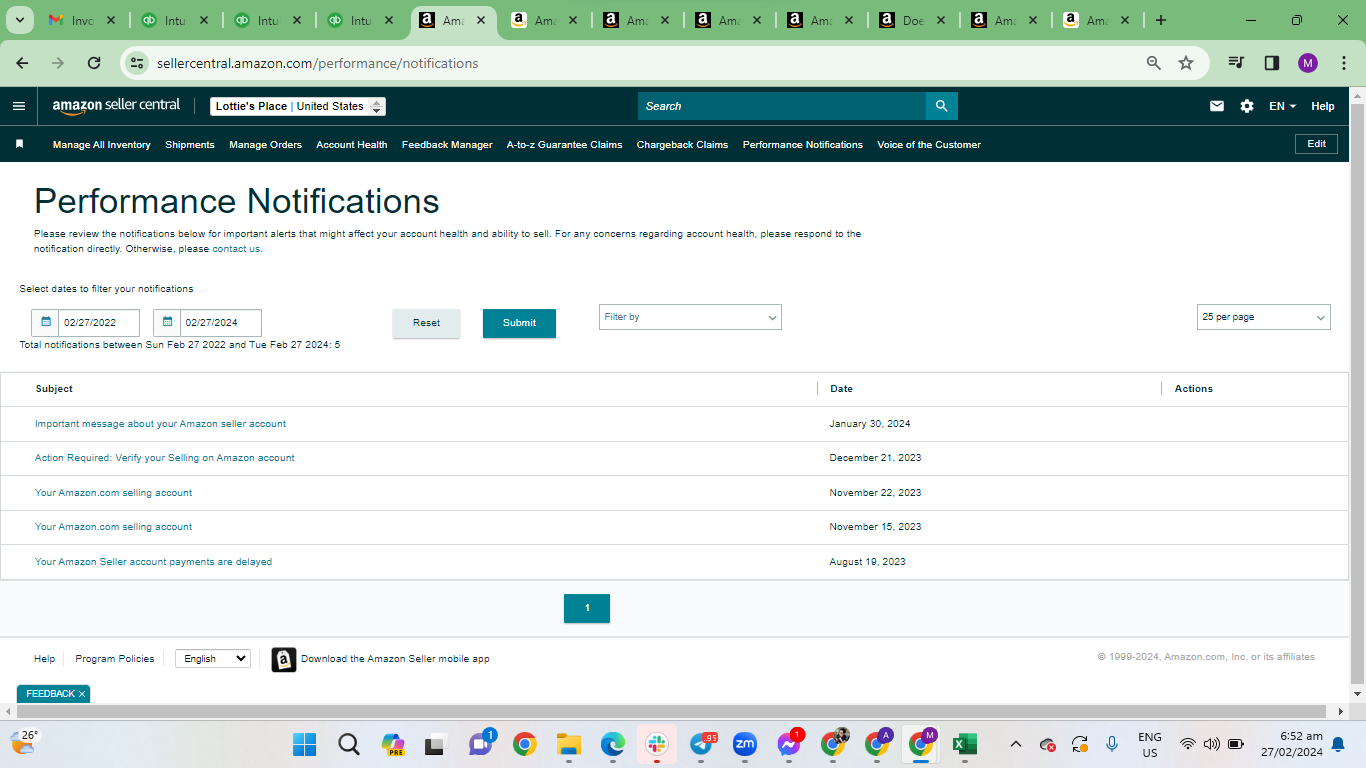
Task: Open the media controls icon in Chrome toolbar
Action: click(1237, 63)
